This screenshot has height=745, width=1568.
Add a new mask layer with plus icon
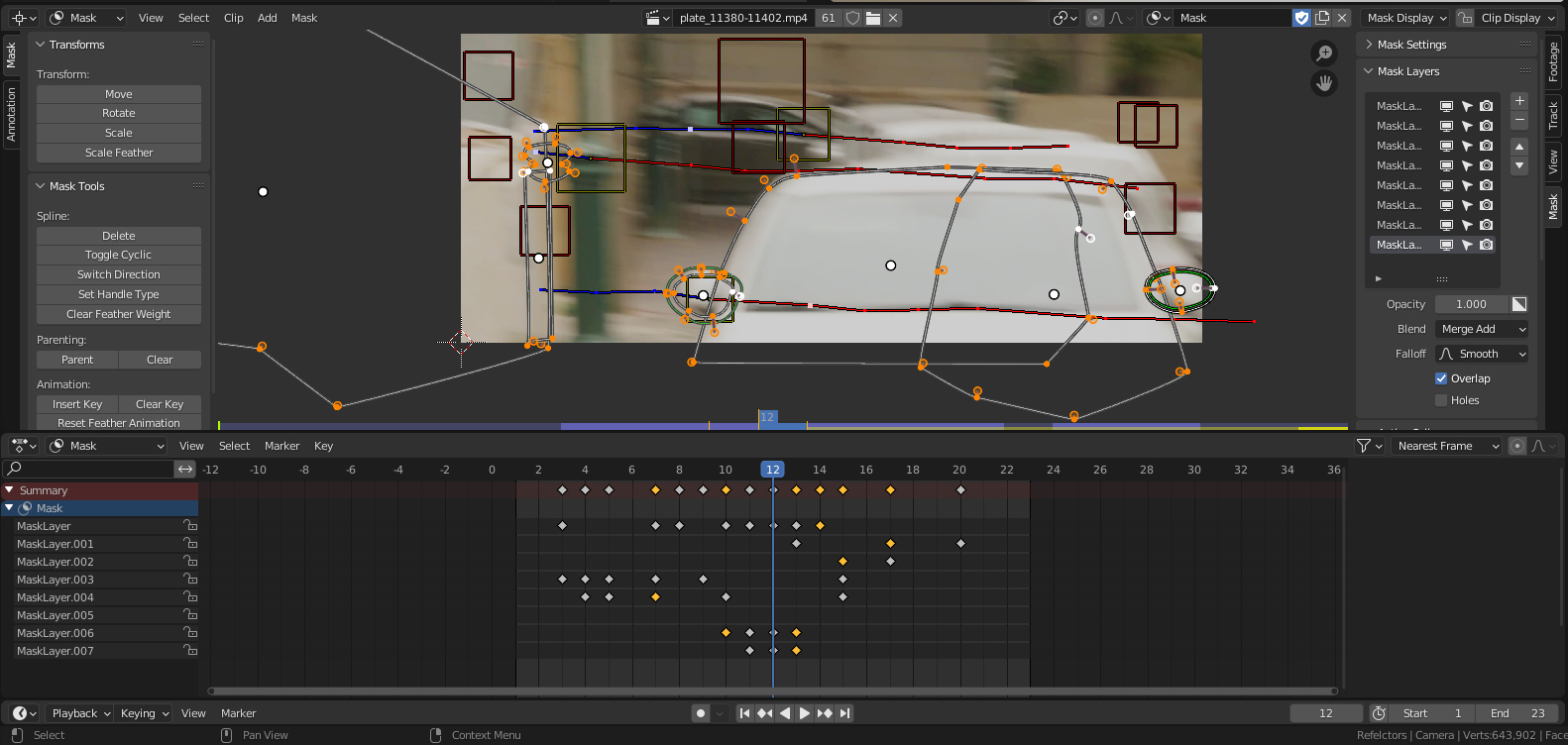1519,101
